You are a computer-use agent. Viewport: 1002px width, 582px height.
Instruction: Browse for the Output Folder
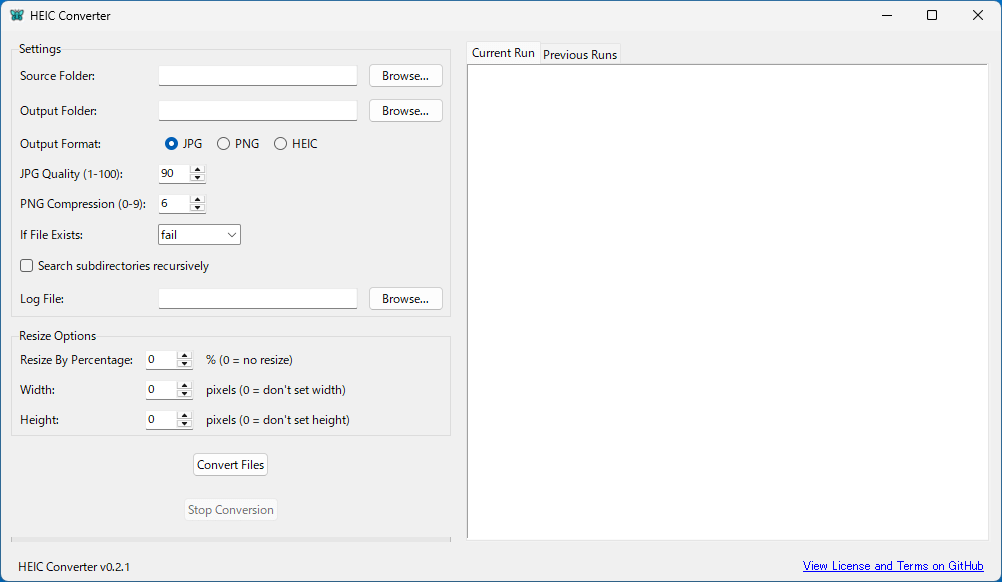point(405,111)
